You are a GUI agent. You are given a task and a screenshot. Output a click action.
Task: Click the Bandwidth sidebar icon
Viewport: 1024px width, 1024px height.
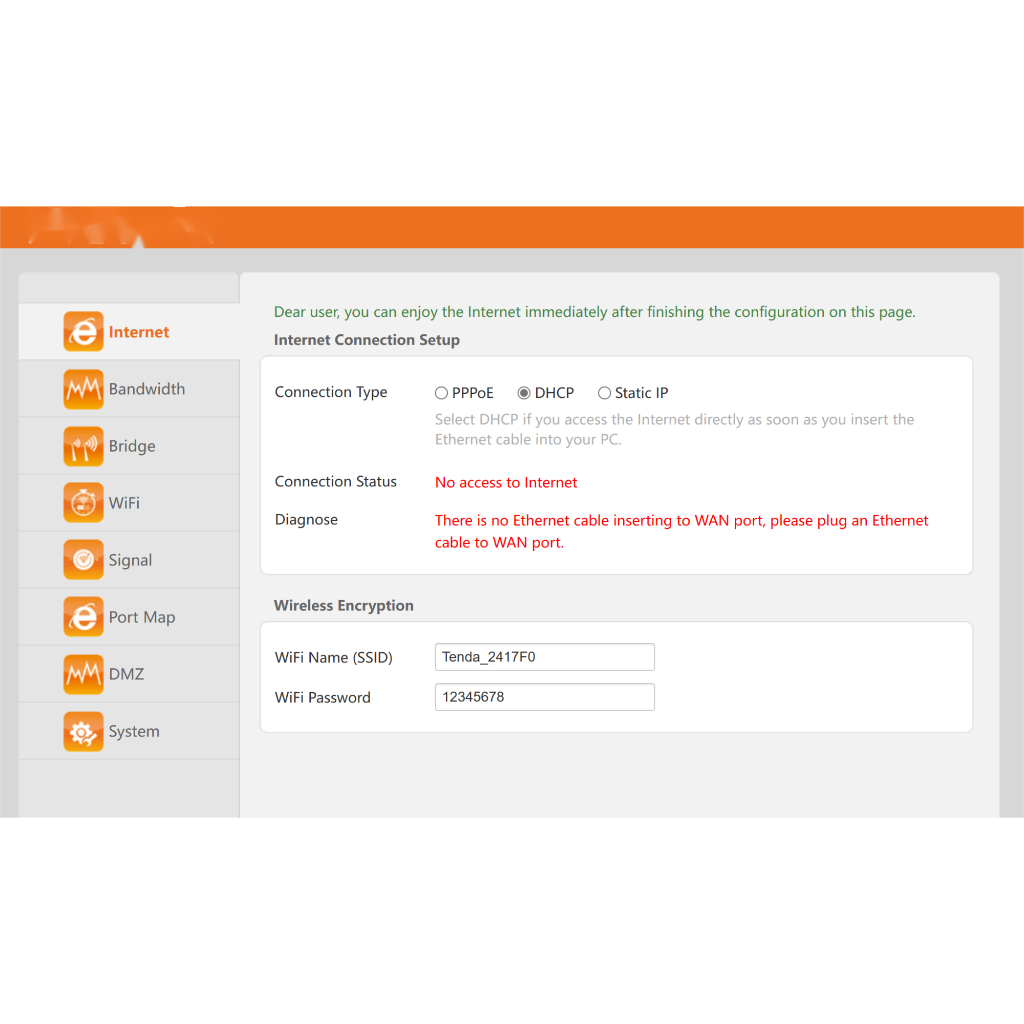pyautogui.click(x=83, y=389)
